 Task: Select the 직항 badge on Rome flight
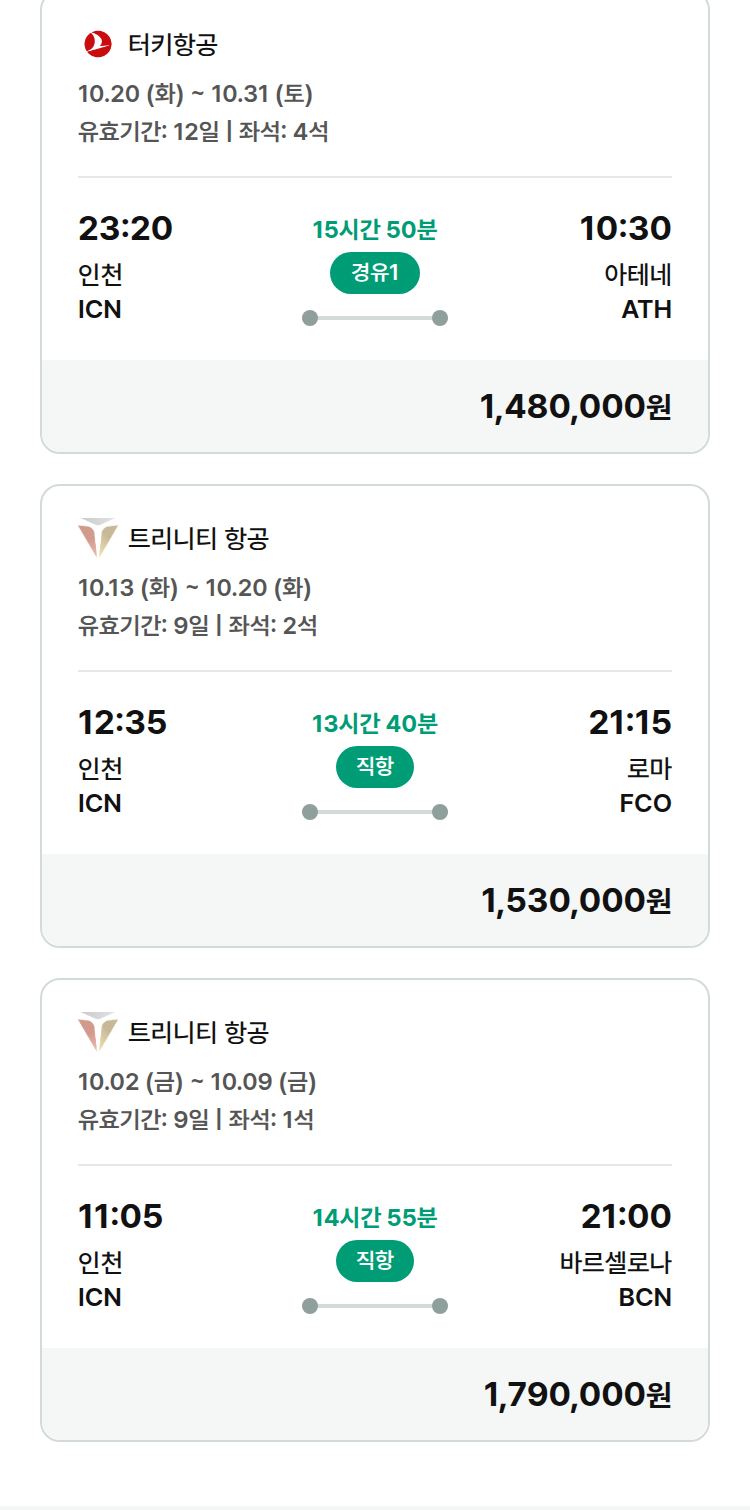click(x=375, y=767)
